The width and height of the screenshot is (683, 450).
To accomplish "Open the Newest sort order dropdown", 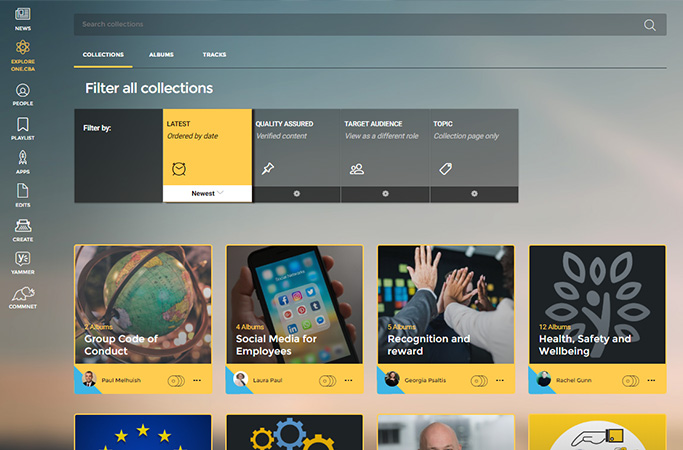I will (x=207, y=193).
